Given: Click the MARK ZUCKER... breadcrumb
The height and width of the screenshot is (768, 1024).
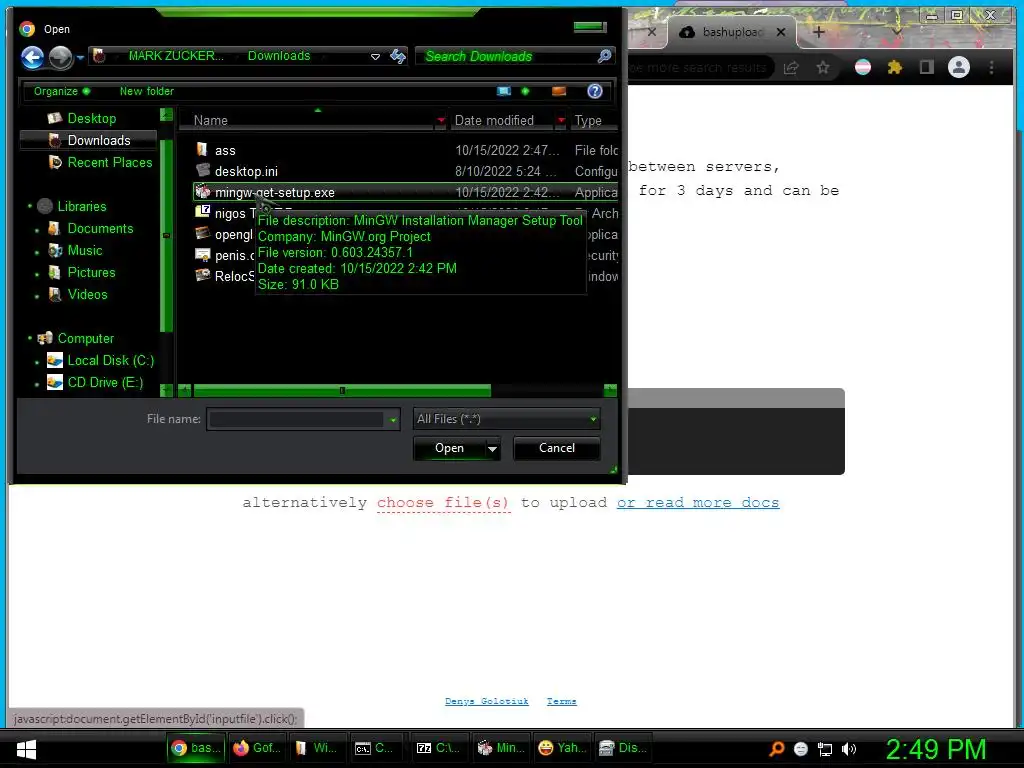Looking at the screenshot, I should [x=176, y=56].
